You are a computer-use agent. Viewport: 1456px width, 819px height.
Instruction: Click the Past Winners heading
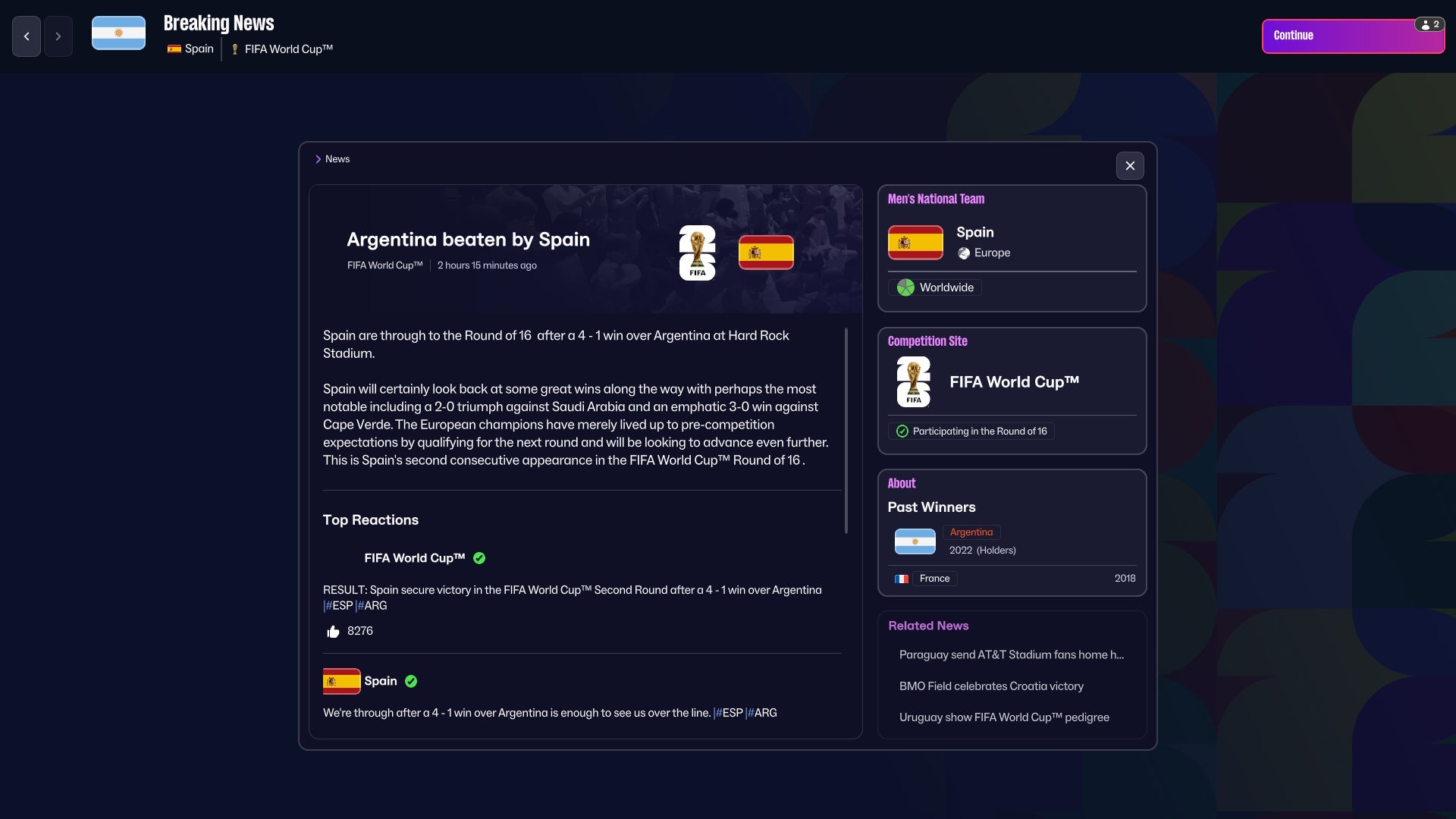tap(931, 507)
